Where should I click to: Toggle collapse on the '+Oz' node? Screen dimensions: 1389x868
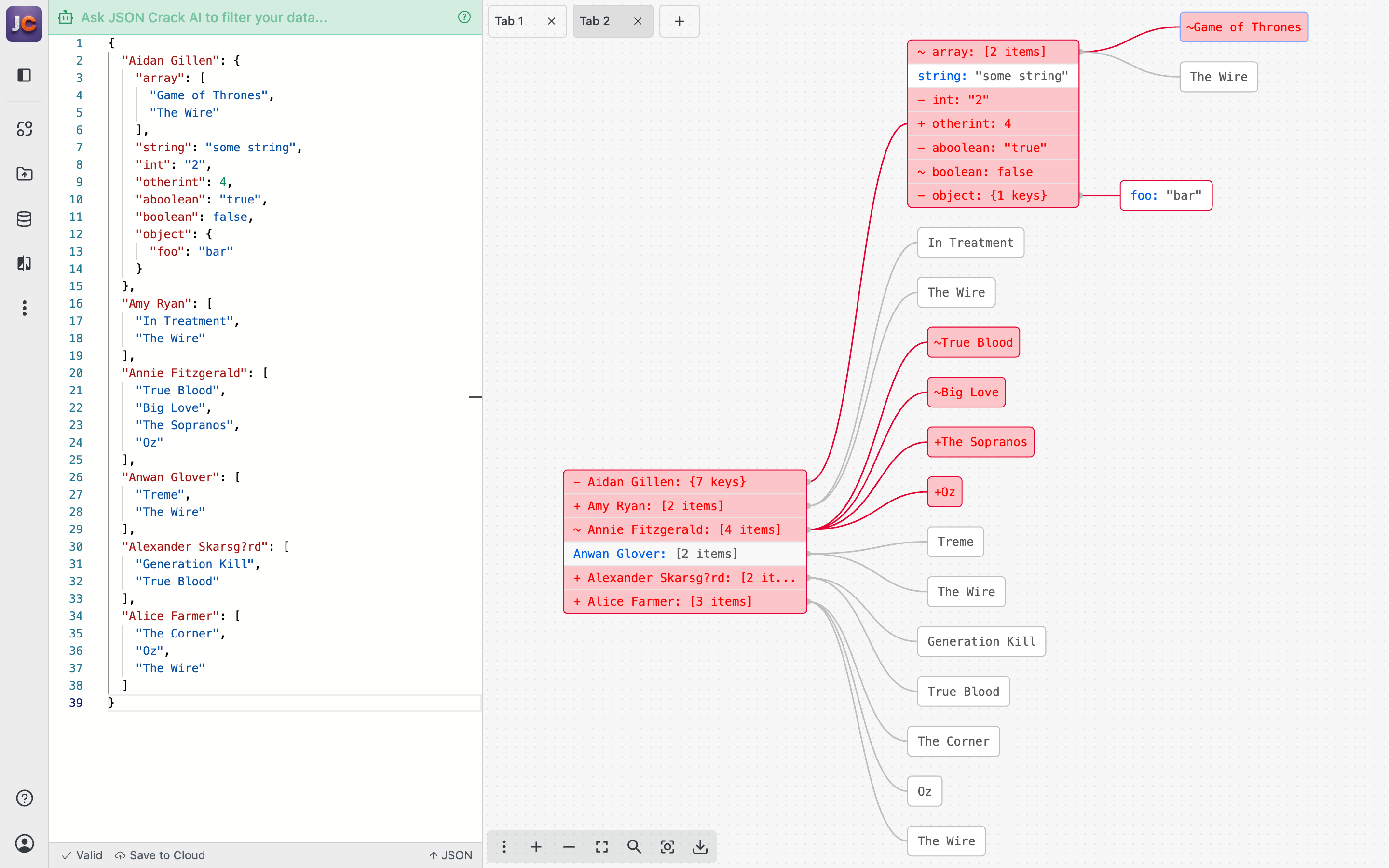tap(944, 491)
